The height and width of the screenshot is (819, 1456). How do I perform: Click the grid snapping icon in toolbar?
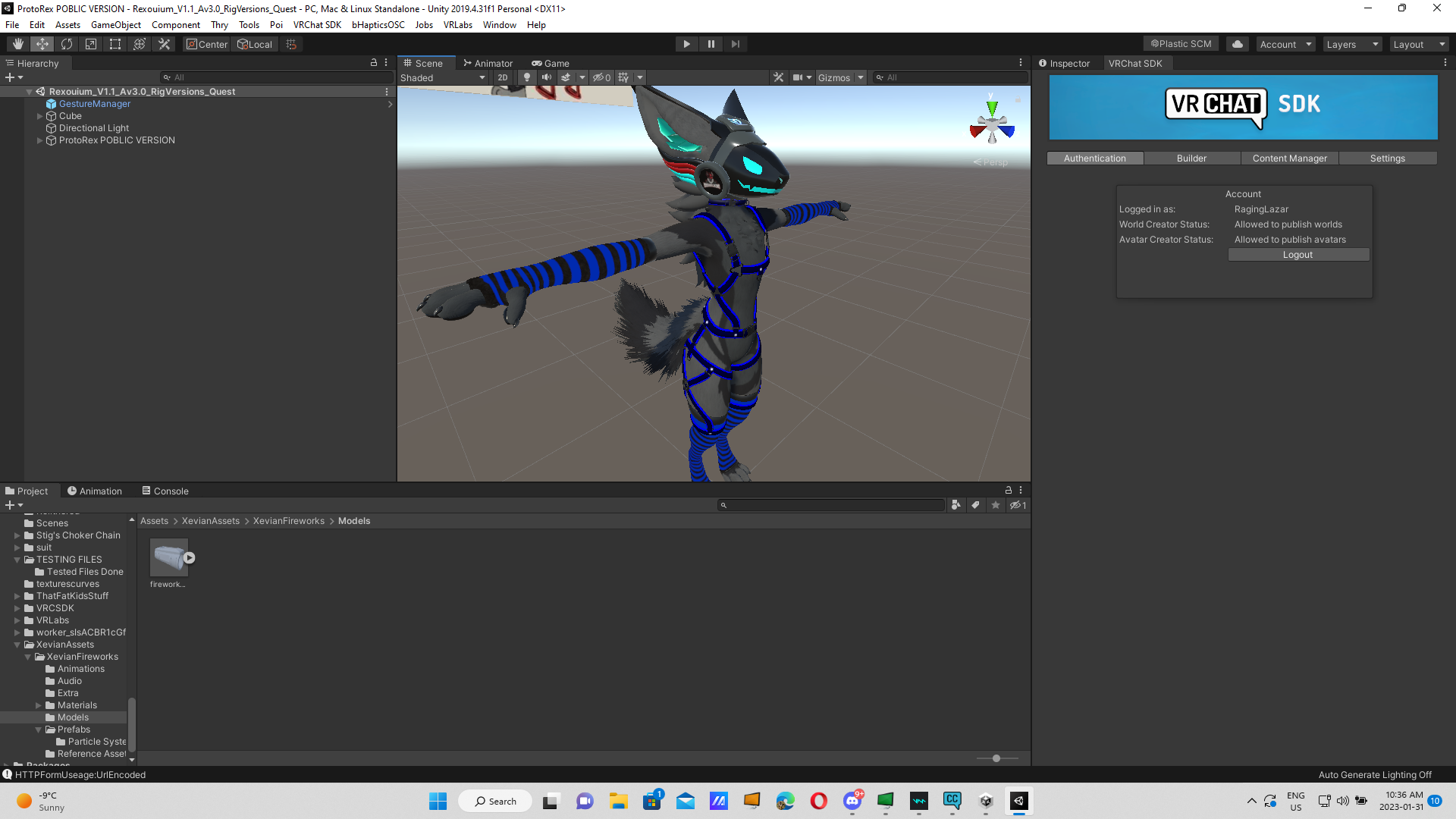click(x=291, y=44)
